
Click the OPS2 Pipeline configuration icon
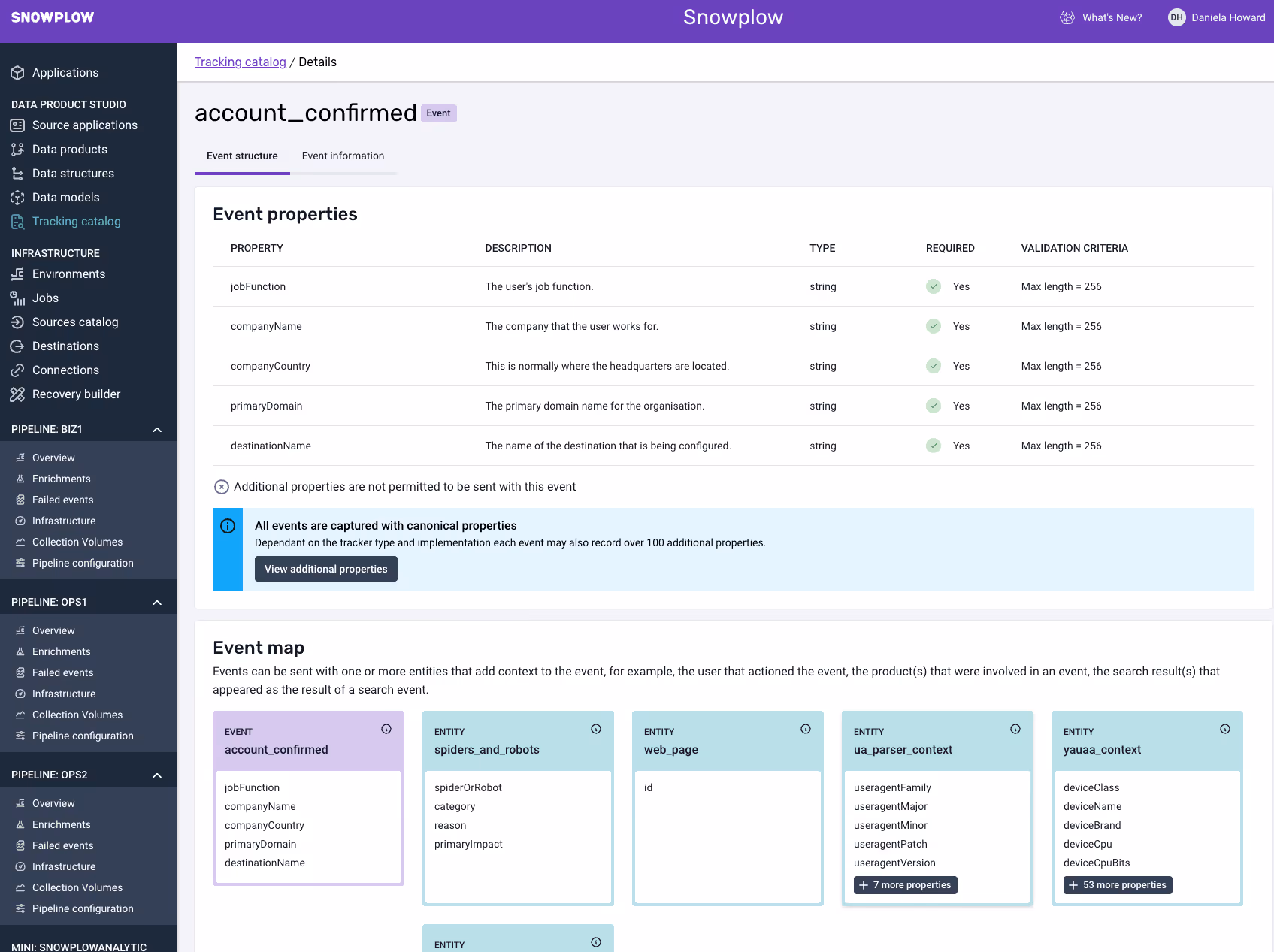point(20,908)
